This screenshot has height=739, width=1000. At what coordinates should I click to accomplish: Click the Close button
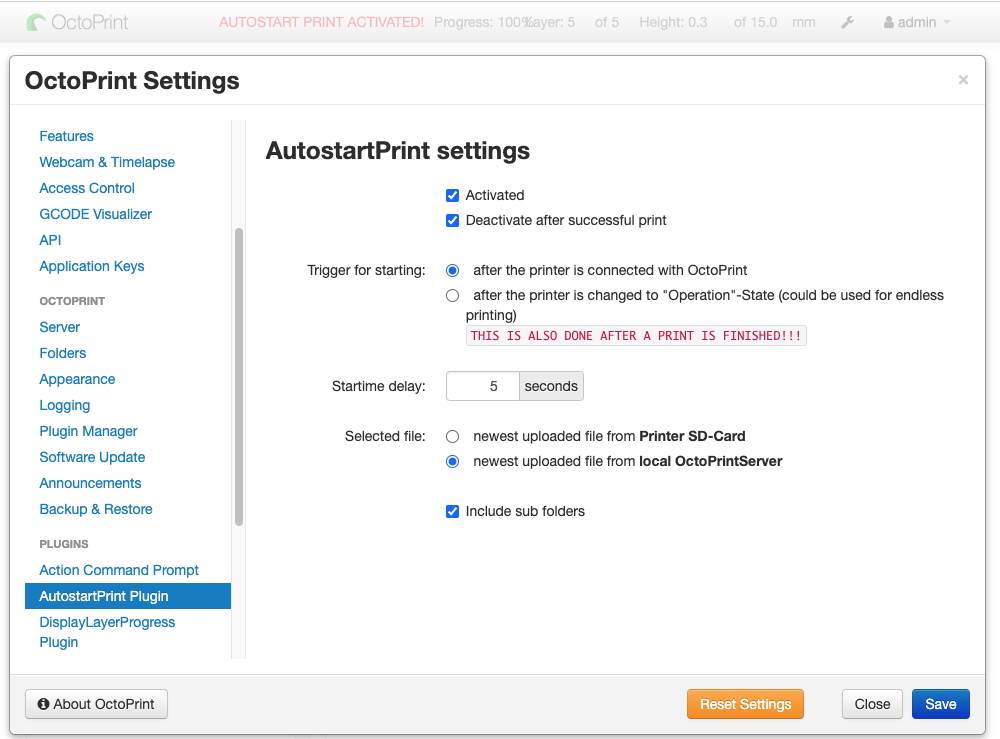point(872,704)
